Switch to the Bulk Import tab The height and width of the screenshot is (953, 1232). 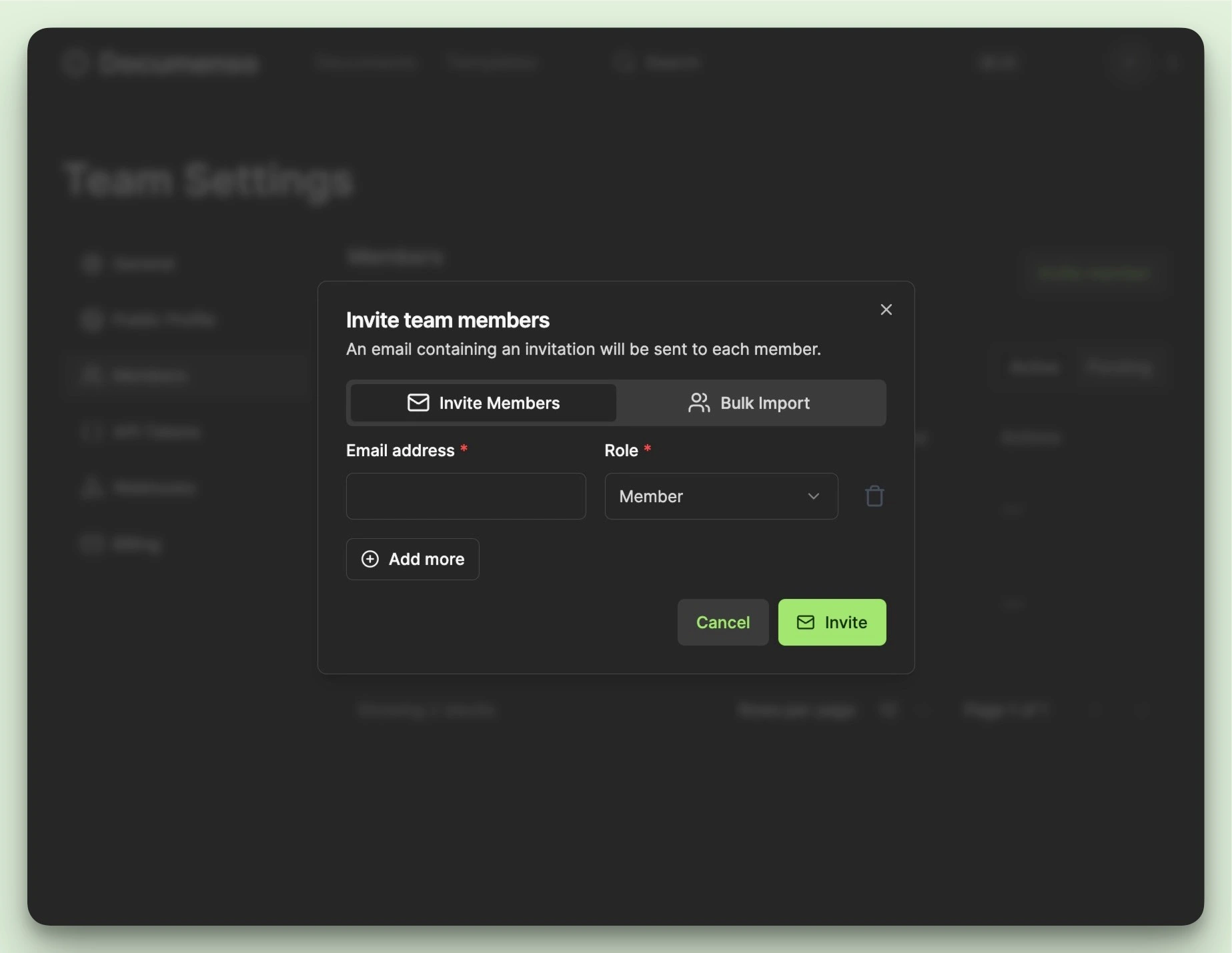[750, 403]
